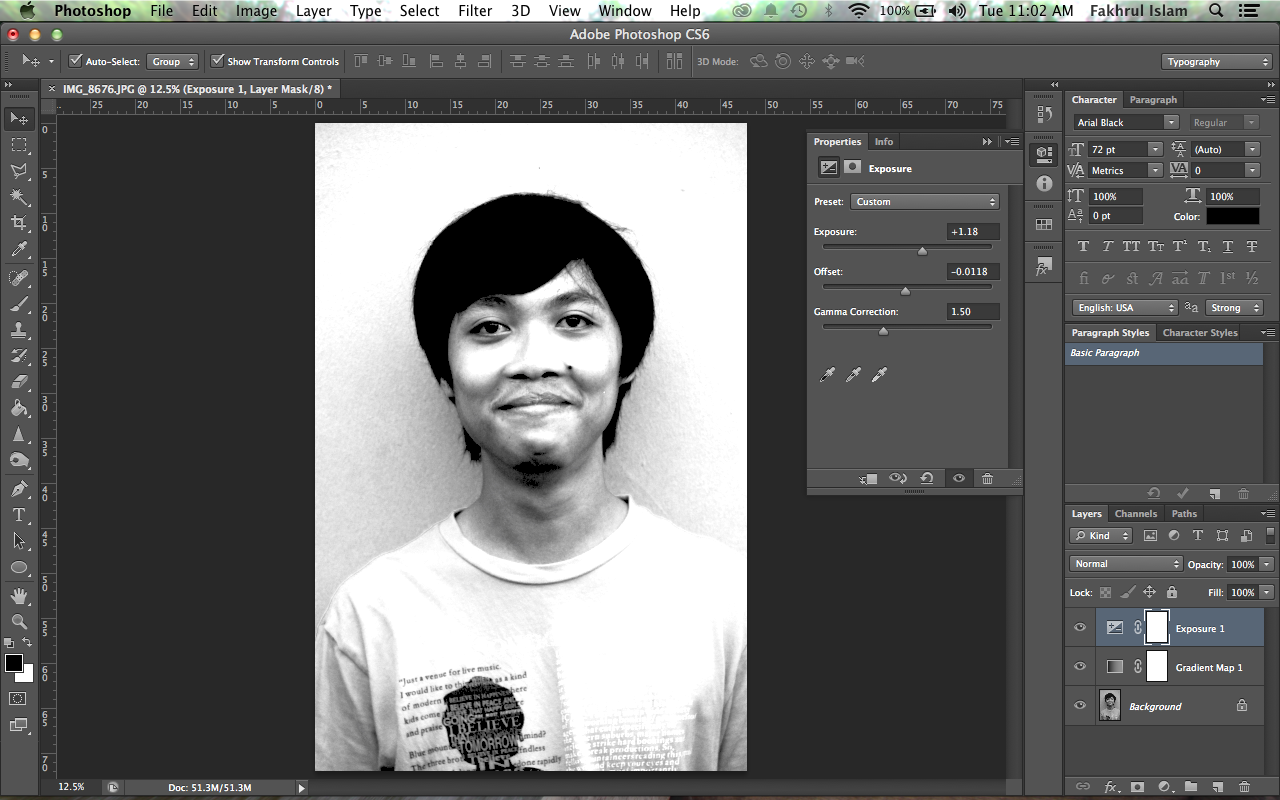The width and height of the screenshot is (1280, 800).
Task: Click the Exposure 1 layer mask thumbnail
Action: coord(1157,628)
